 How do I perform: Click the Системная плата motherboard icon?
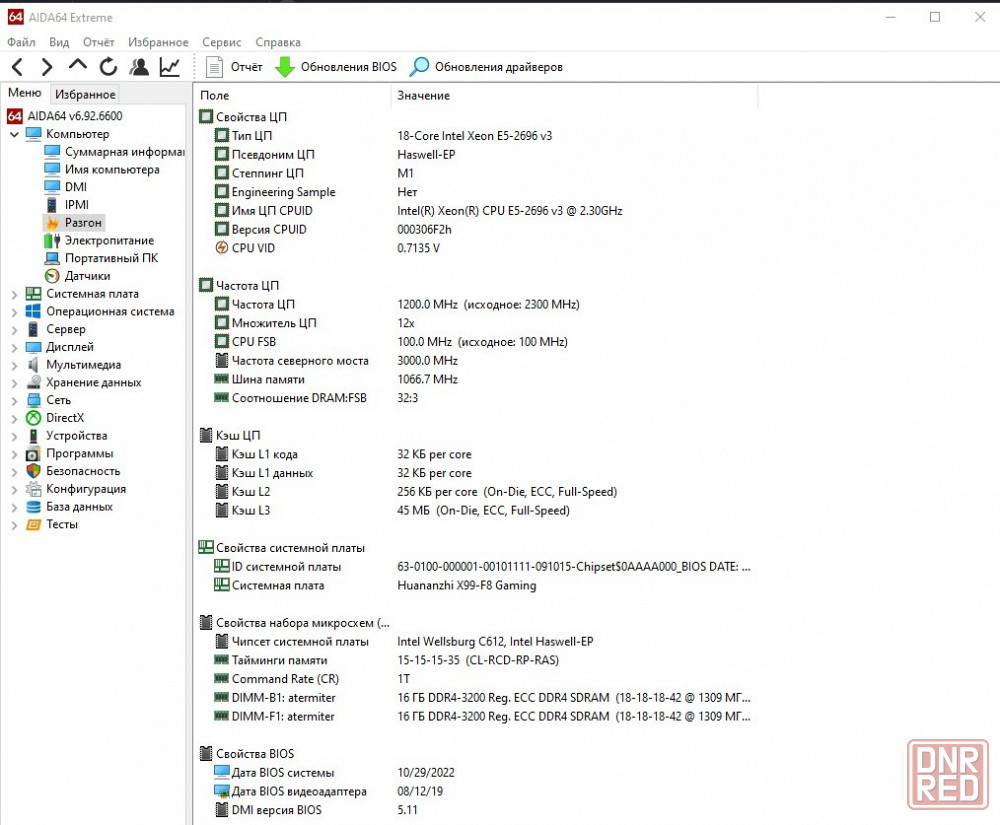click(x=33, y=294)
